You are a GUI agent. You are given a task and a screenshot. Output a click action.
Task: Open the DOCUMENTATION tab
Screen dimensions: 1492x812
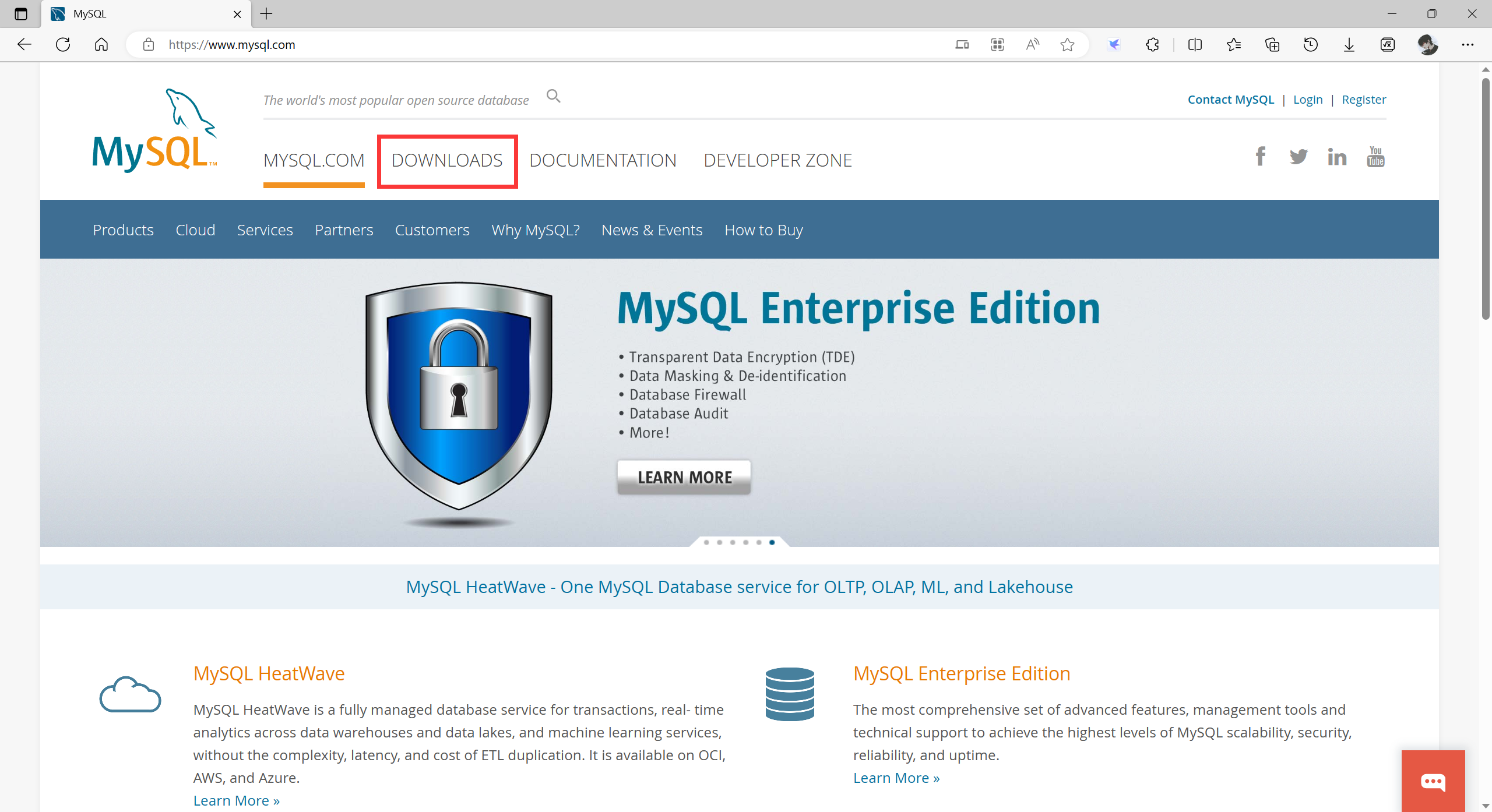(603, 160)
